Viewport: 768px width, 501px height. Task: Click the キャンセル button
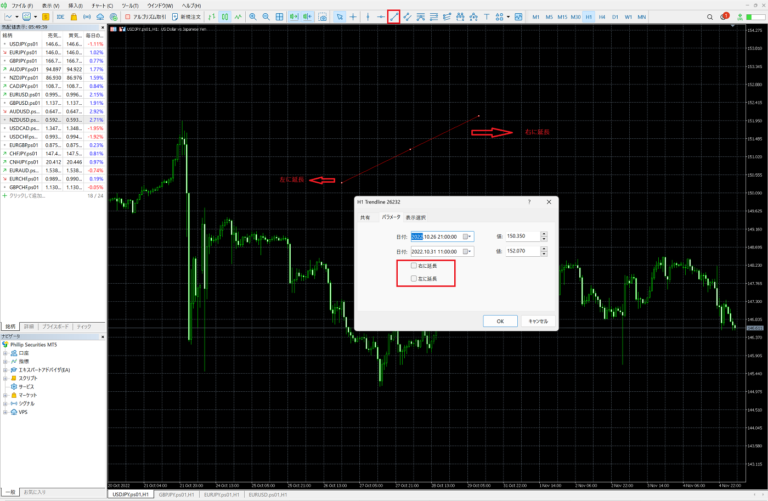click(536, 321)
